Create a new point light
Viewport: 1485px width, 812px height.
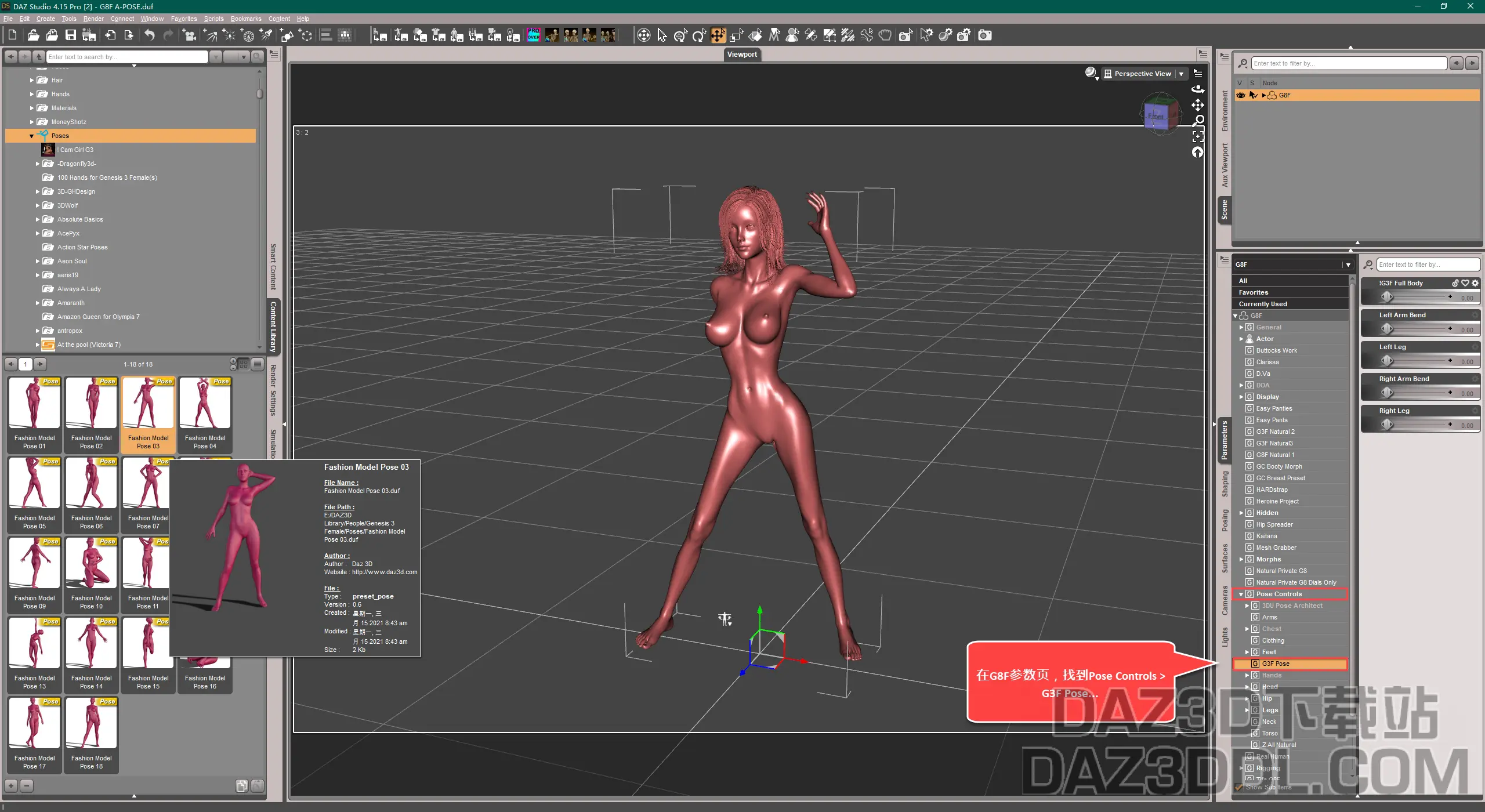(229, 35)
